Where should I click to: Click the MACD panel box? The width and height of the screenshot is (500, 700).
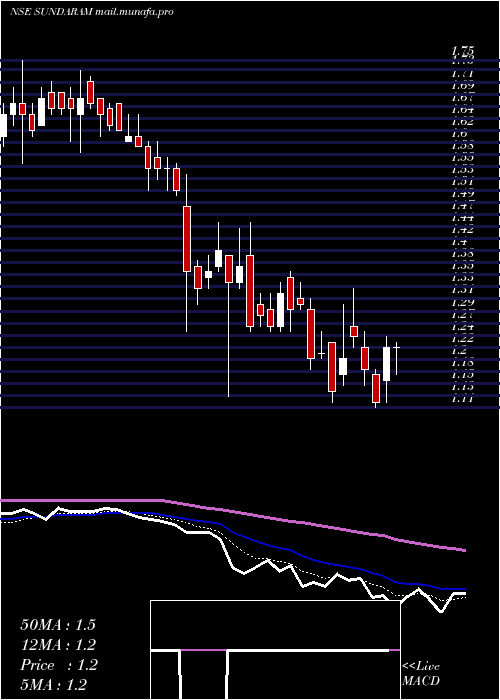275,650
